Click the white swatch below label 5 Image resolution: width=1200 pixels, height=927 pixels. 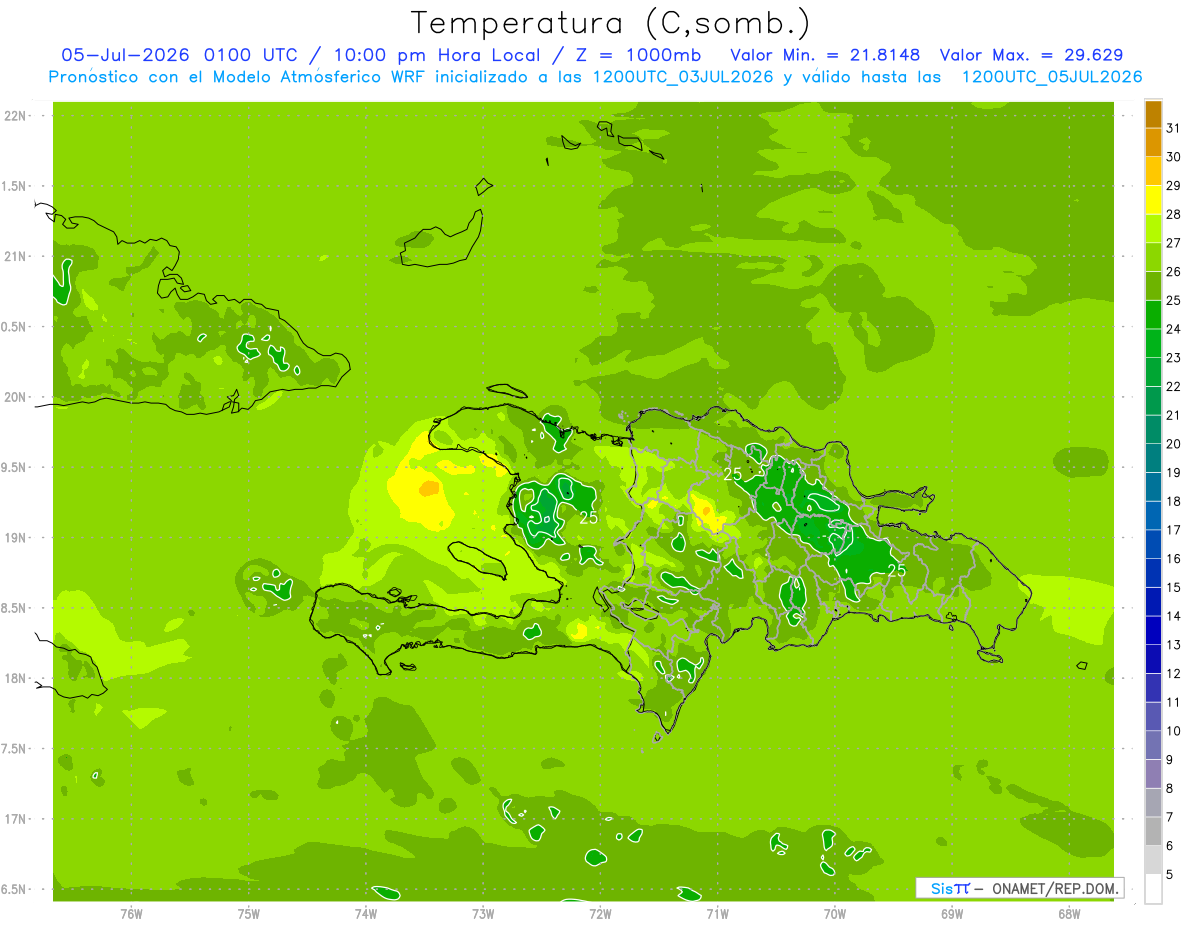[1153, 889]
